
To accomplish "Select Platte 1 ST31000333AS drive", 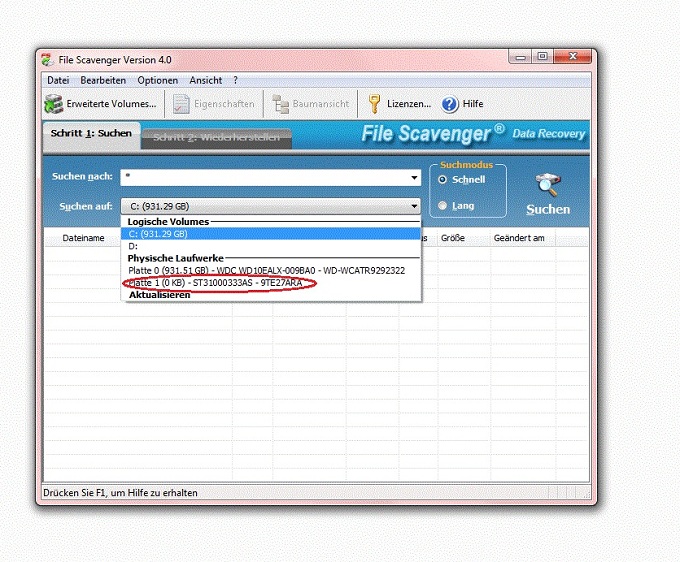I will point(271,283).
